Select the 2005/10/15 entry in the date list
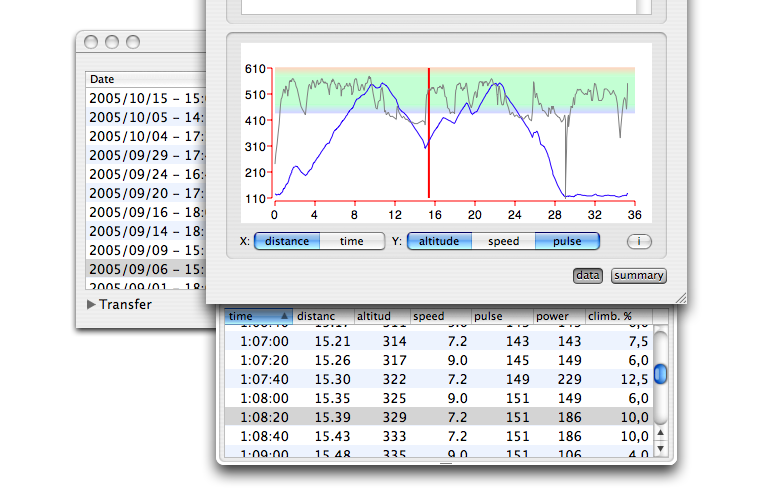Viewport: 772px width, 496px height. tap(145, 98)
